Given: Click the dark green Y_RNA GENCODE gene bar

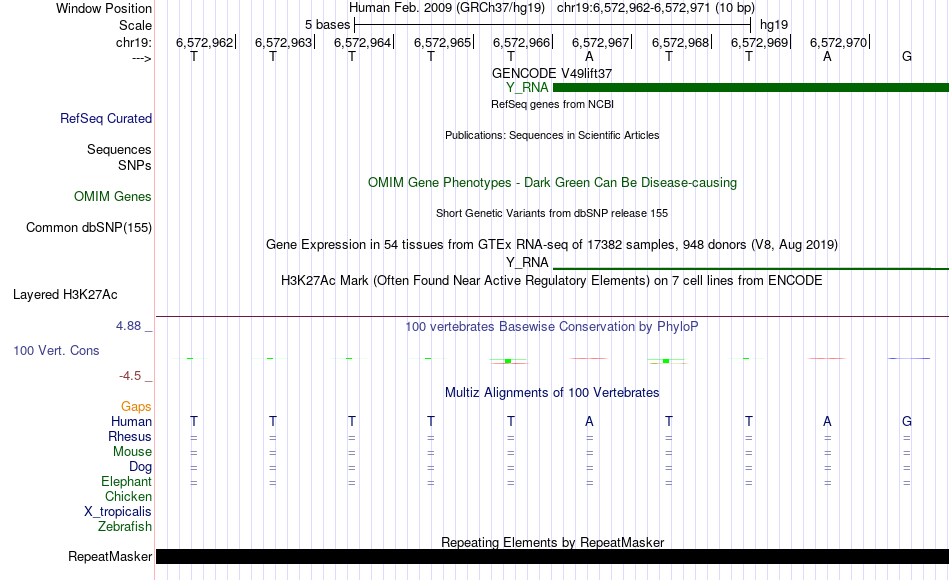Looking at the screenshot, I should (751, 88).
